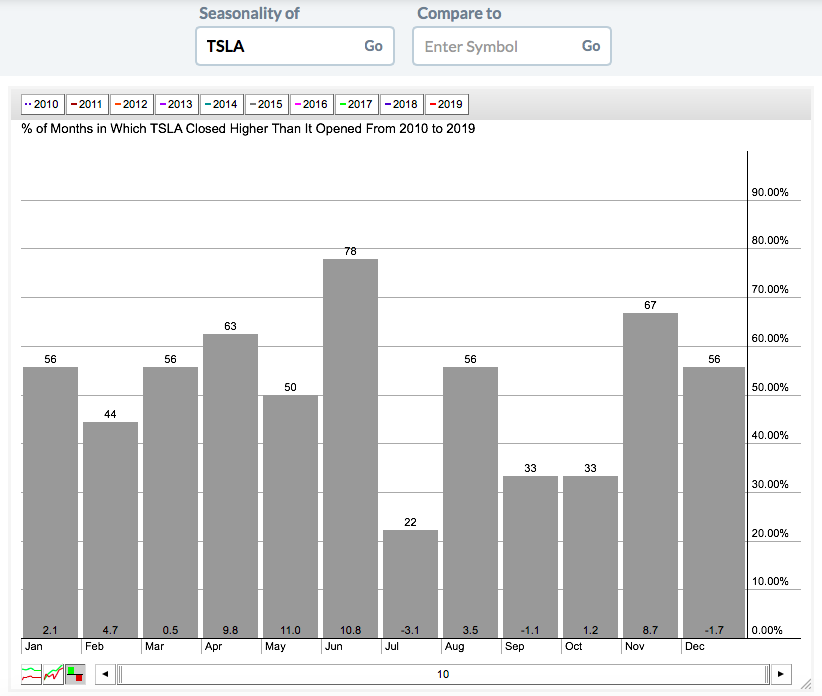
Task: Toggle the 2017 year legend button
Action: [355, 104]
